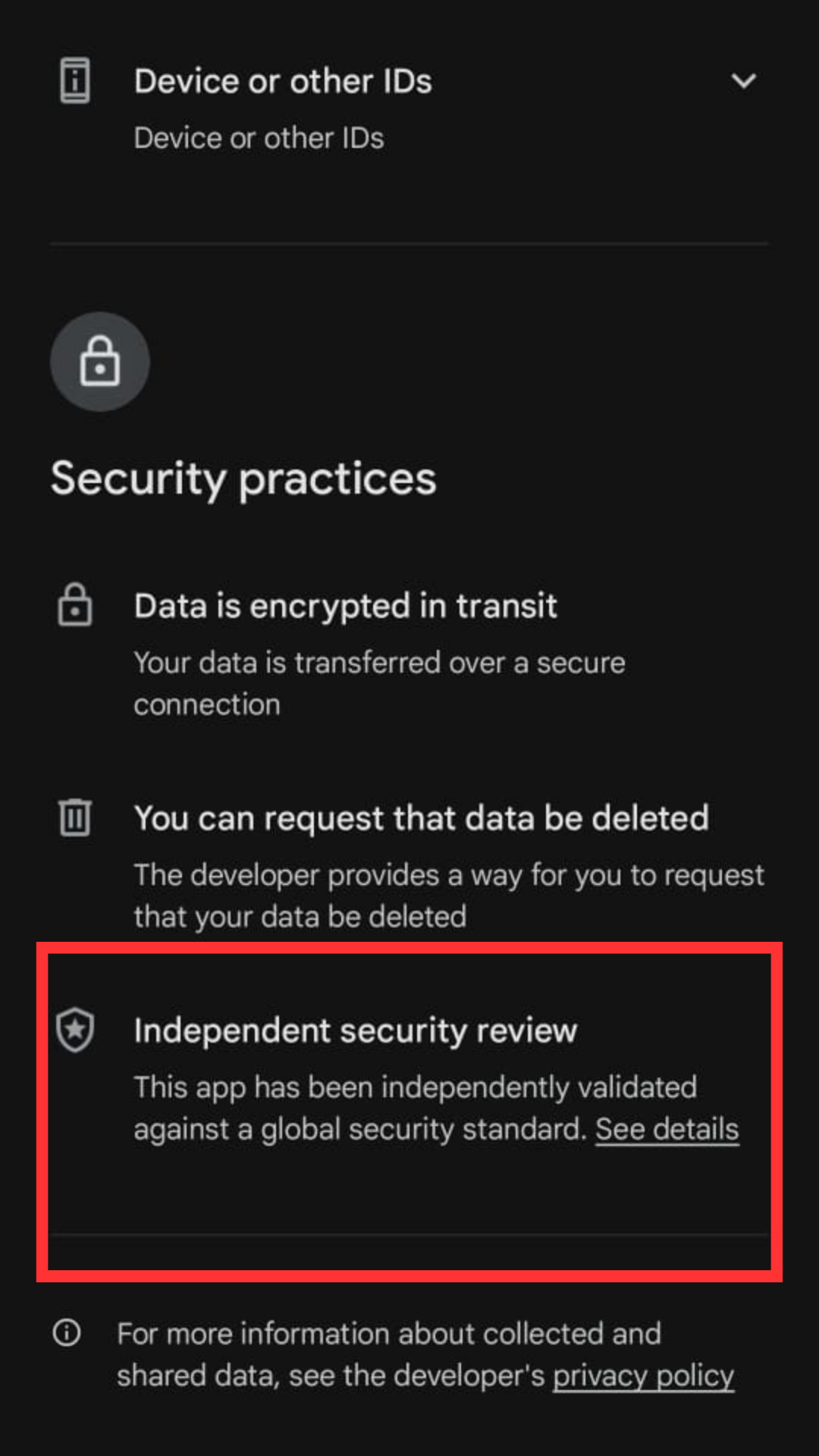This screenshot has width=819, height=1456.
Task: Click the developer deletion request description
Action: [x=449, y=896]
